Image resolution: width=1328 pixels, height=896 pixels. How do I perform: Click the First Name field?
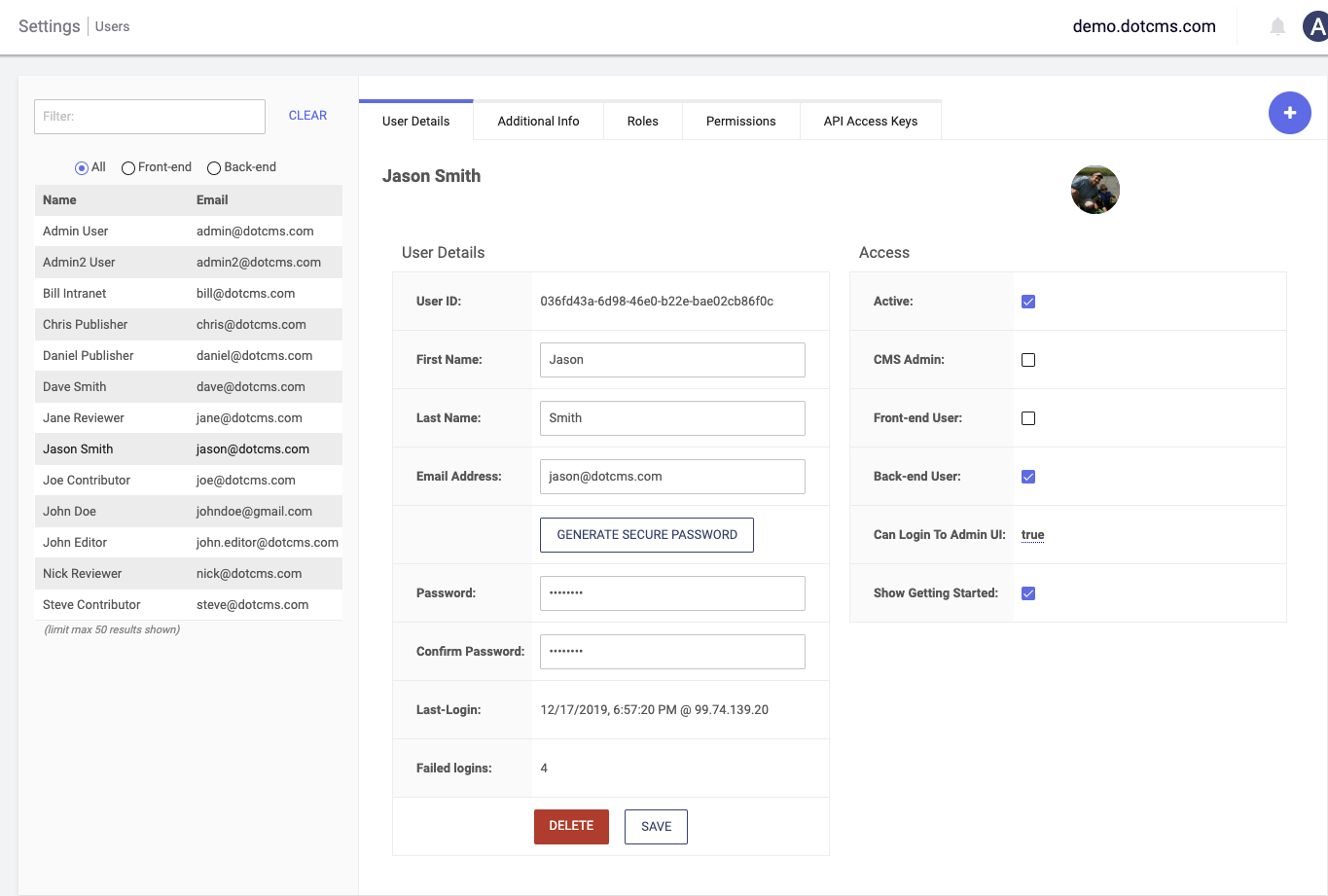point(672,360)
